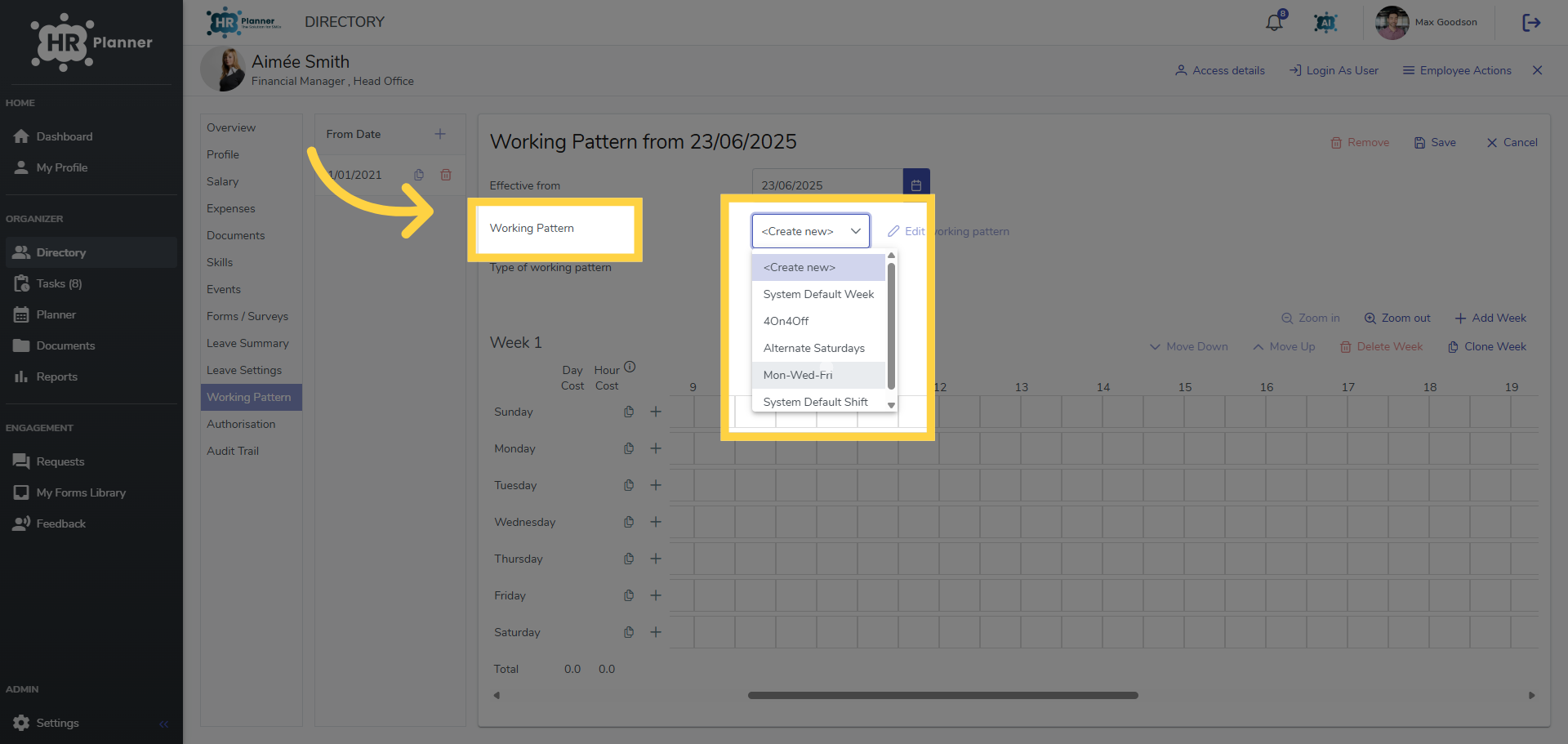
Task: Click the Effective from date field
Action: tap(827, 185)
